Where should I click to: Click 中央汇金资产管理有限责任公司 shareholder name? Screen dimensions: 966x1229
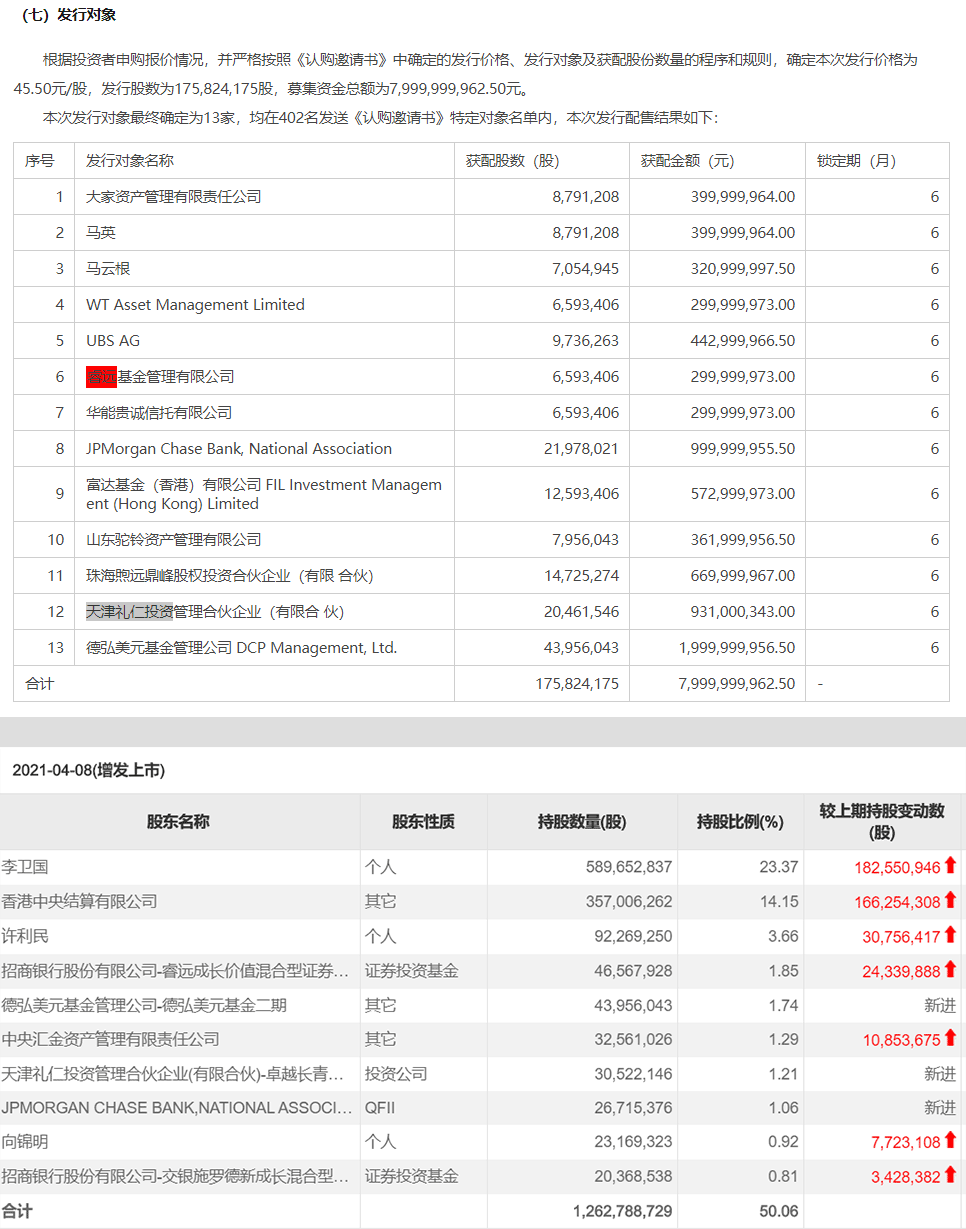tap(110, 1039)
